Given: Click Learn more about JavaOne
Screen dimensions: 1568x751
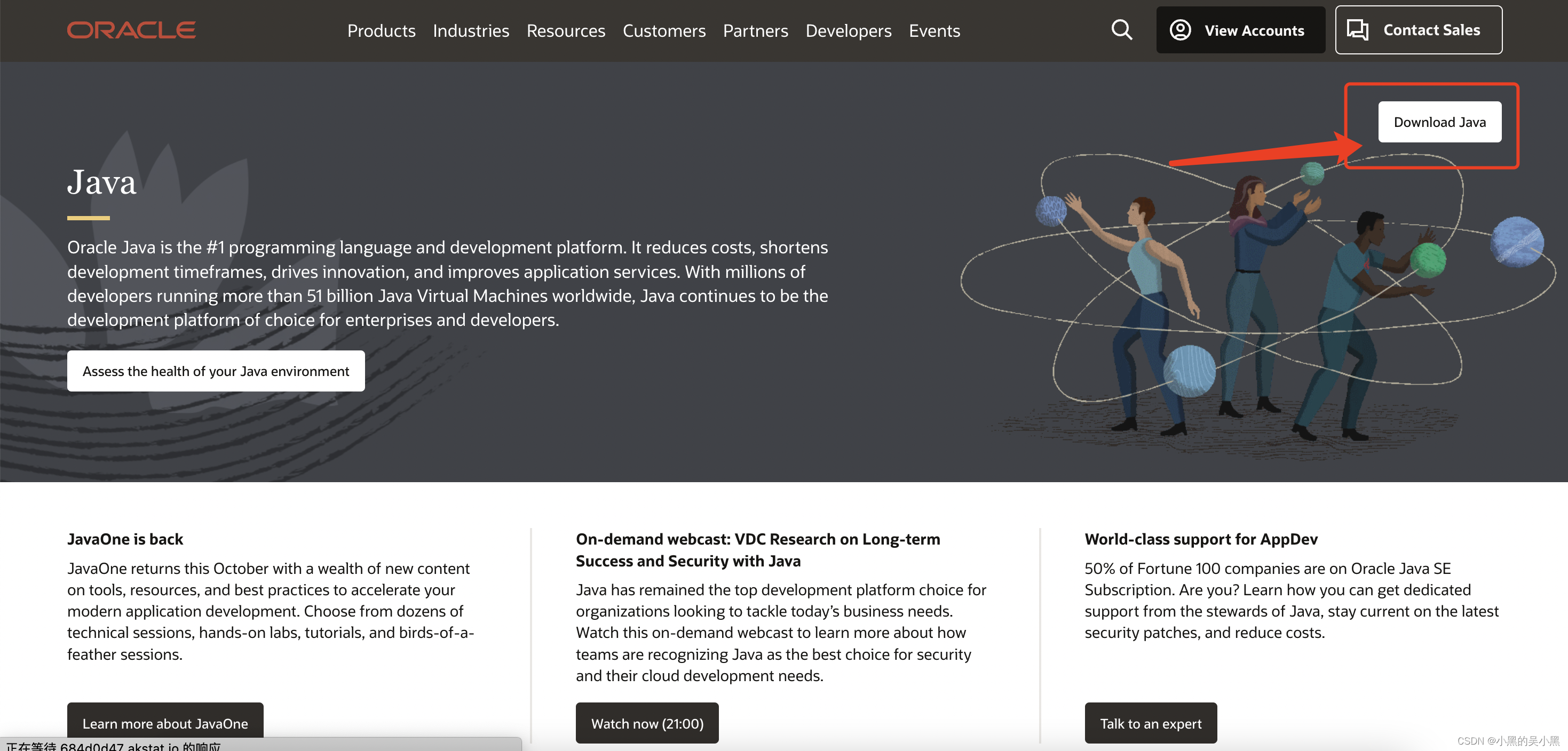Looking at the screenshot, I should pos(165,722).
